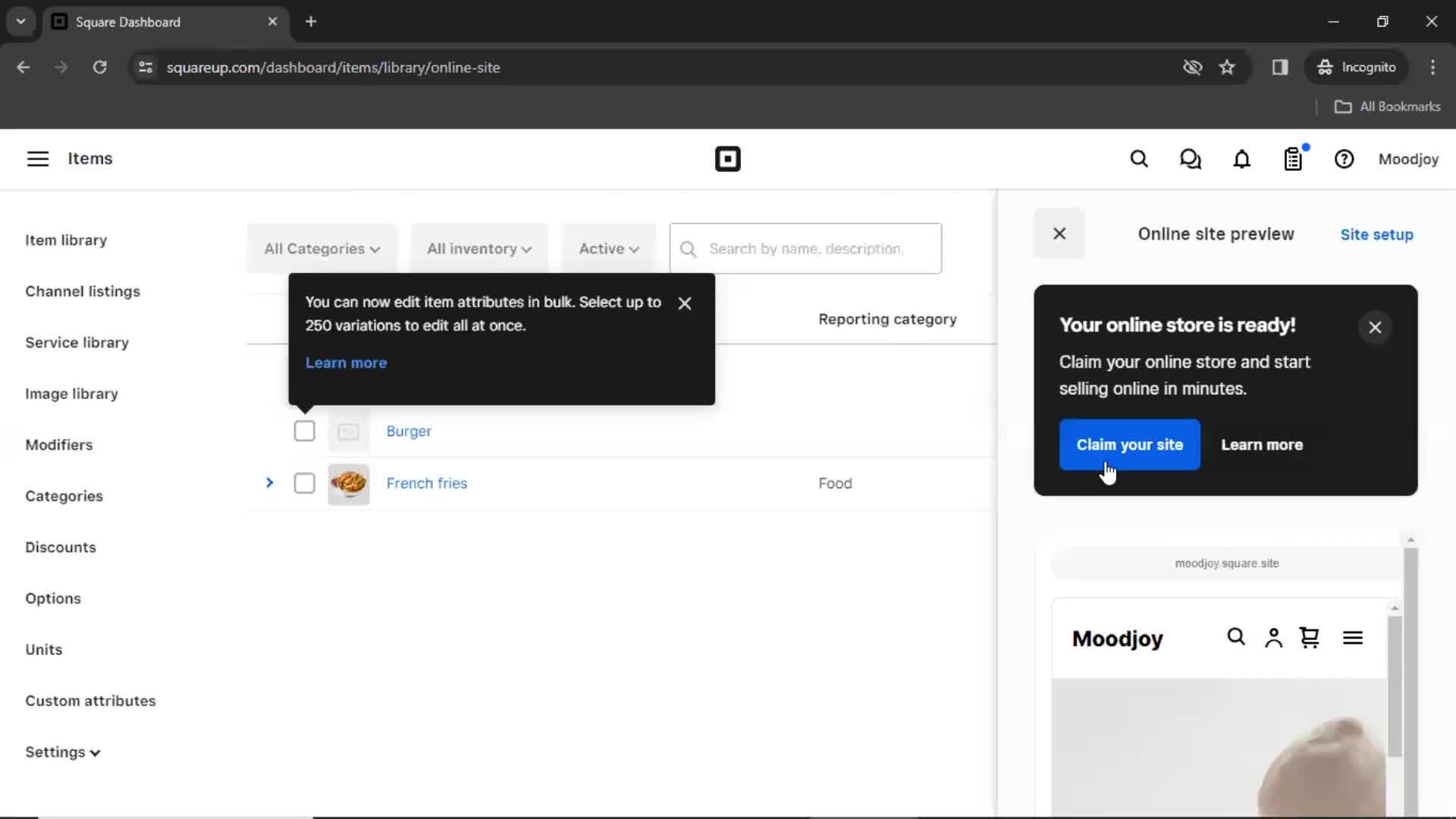The width and height of the screenshot is (1456, 819).
Task: Open the notifications bell icon
Action: point(1242,159)
